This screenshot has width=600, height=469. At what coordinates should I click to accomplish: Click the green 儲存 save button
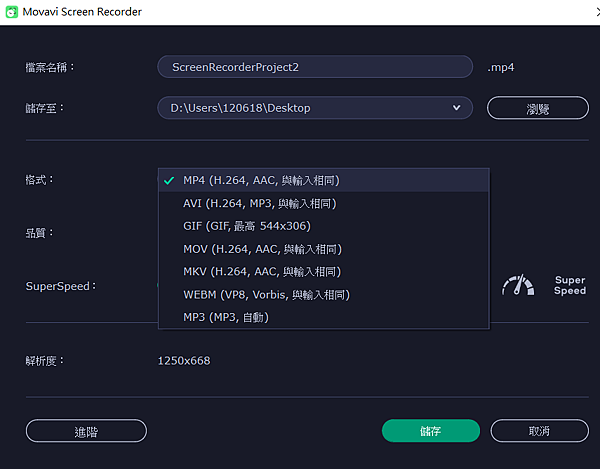(x=430, y=431)
